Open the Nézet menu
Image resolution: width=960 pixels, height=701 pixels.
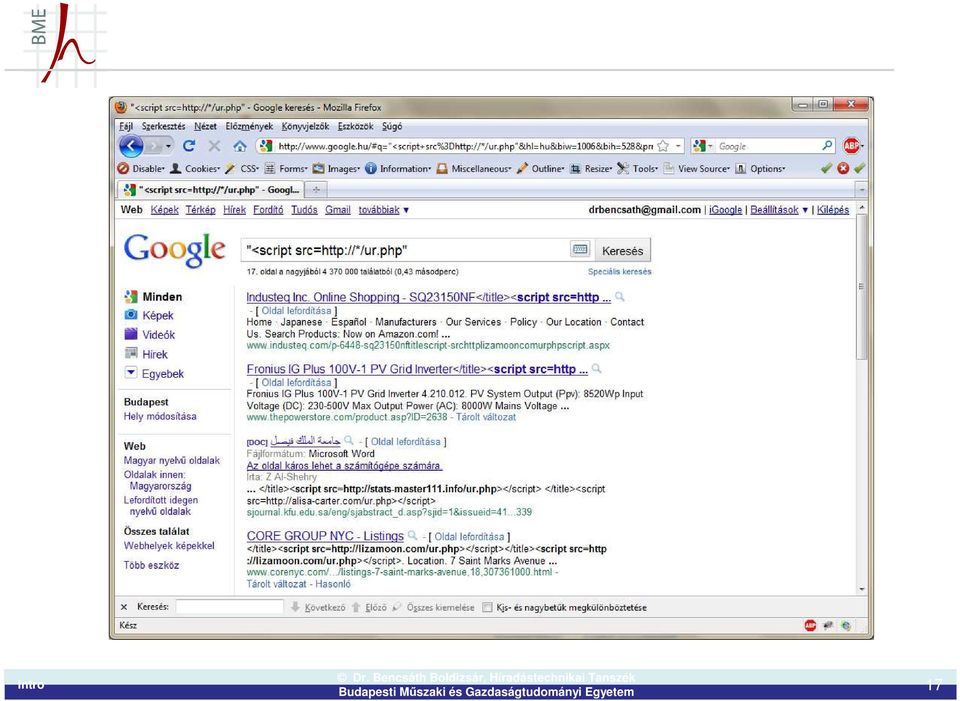click(205, 126)
